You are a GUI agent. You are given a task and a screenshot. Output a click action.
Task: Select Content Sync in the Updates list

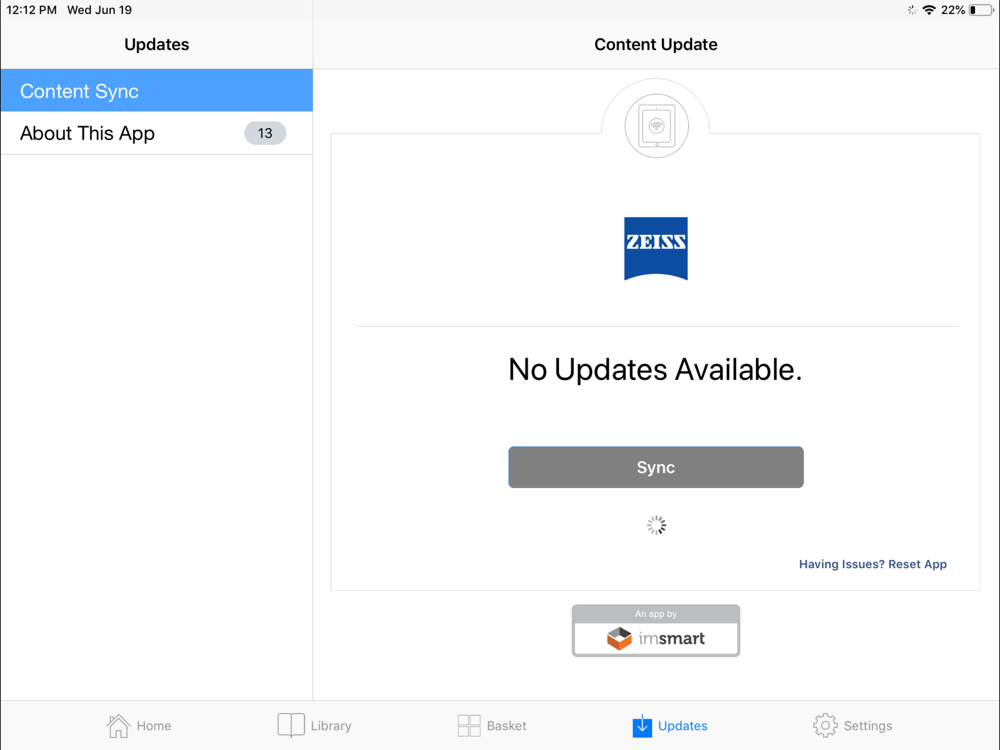pyautogui.click(x=156, y=91)
